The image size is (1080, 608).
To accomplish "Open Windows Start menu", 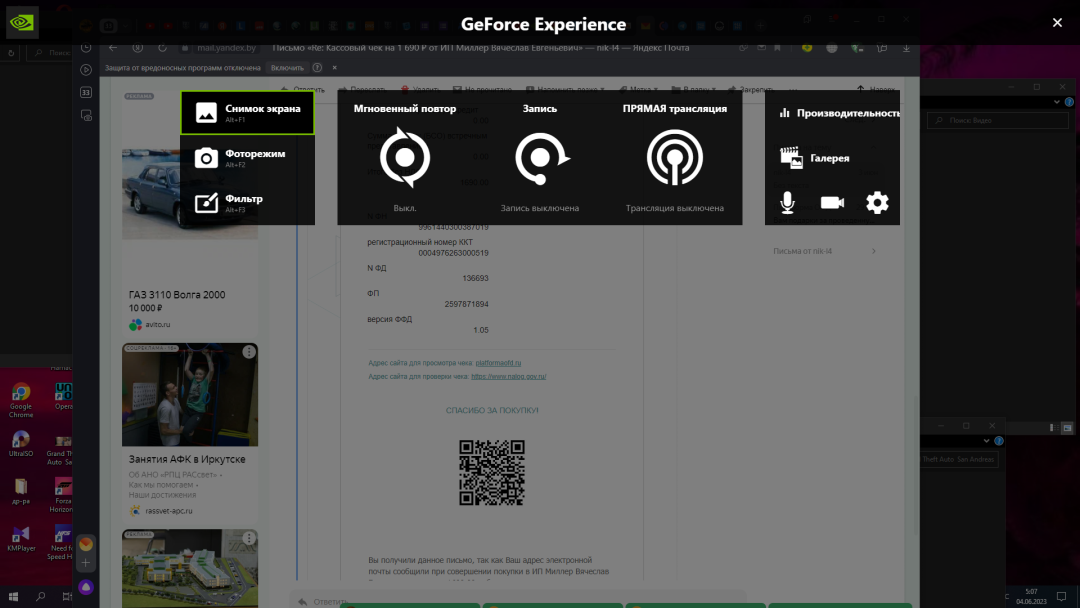I will click(13, 596).
